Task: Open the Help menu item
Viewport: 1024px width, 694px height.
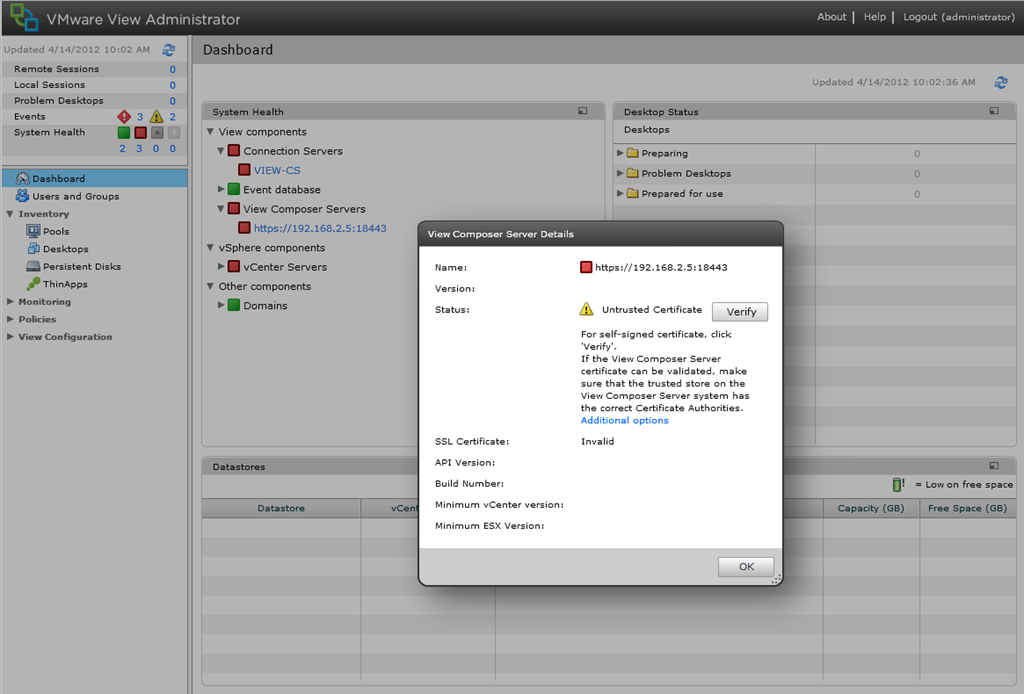Action: (874, 17)
